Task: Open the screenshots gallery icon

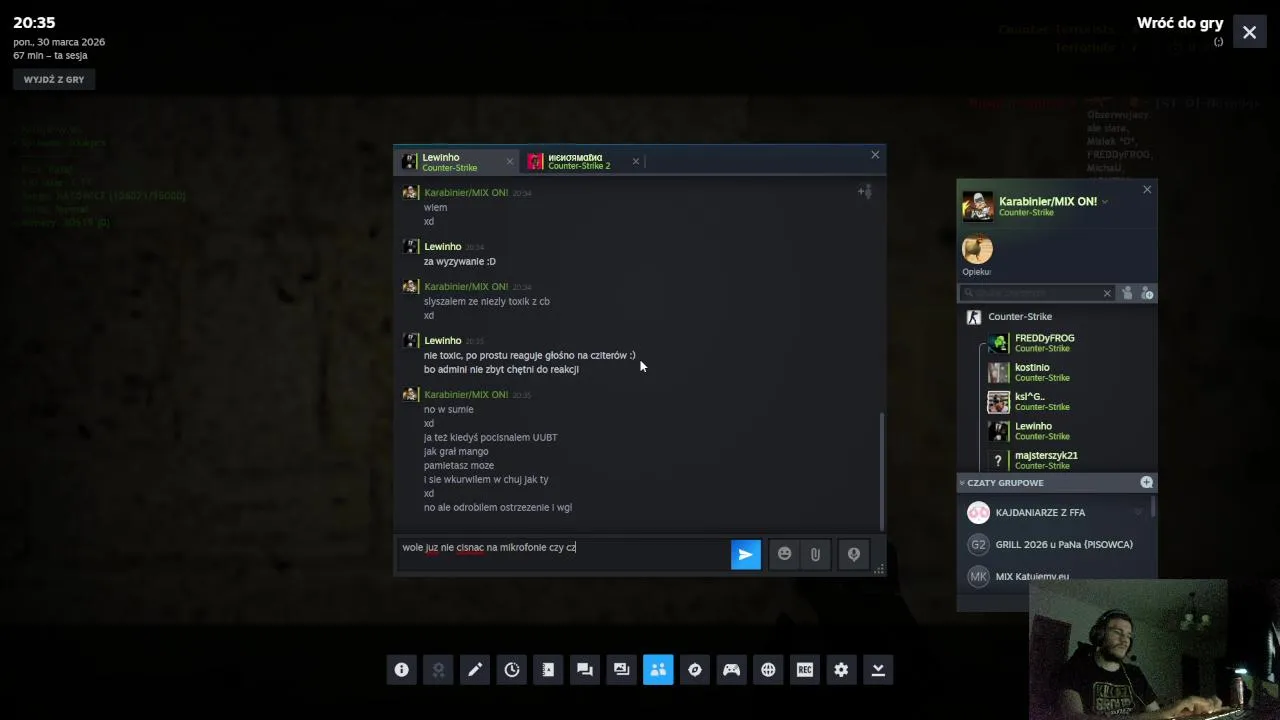Action: tap(621, 670)
